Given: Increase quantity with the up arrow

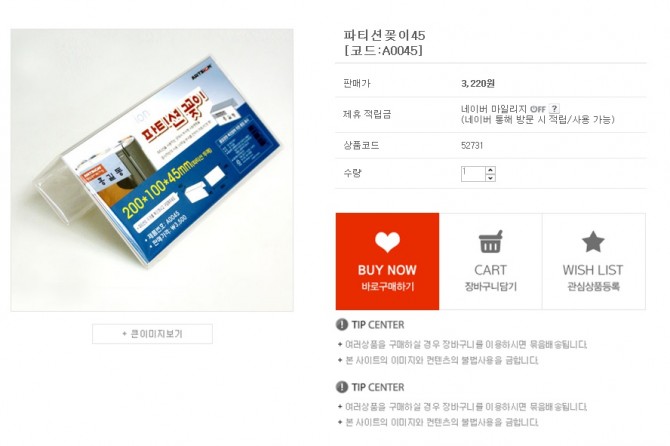Looking at the screenshot, I should tap(490, 170).
